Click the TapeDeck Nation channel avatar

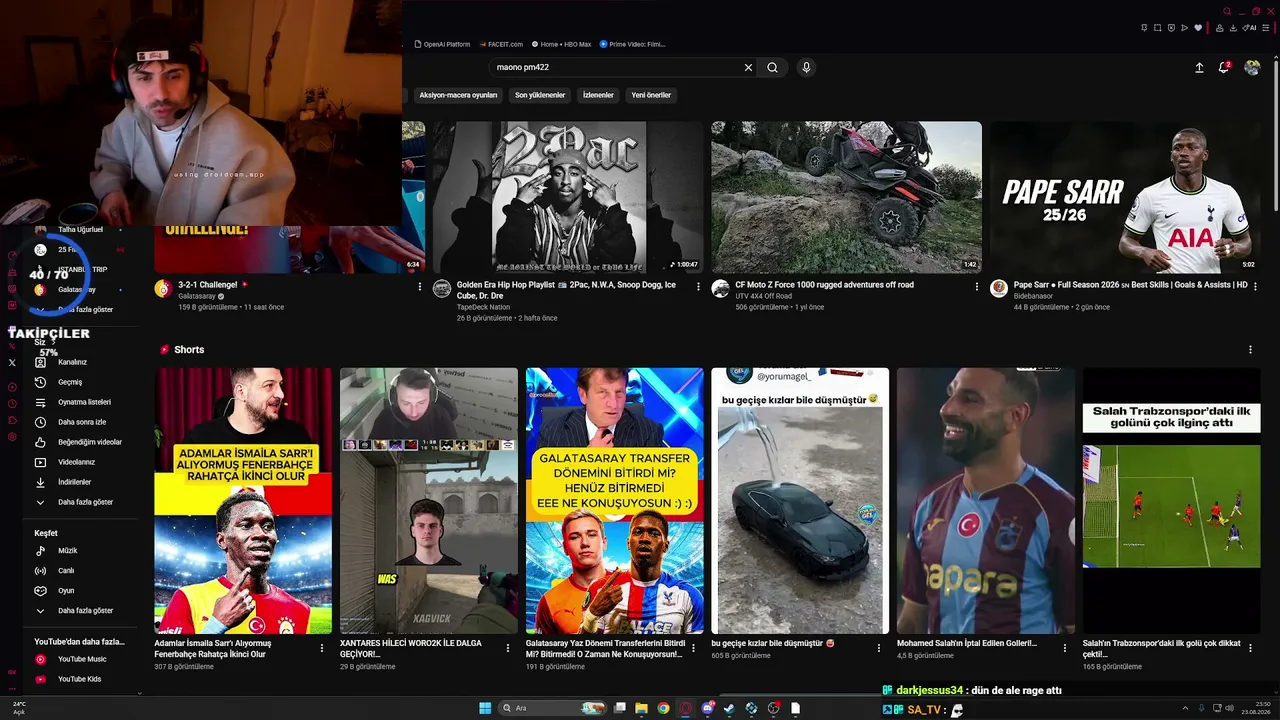[441, 289]
